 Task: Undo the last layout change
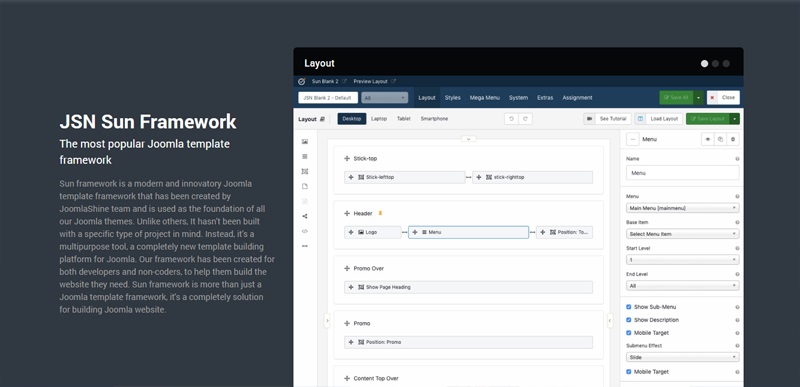pos(511,119)
